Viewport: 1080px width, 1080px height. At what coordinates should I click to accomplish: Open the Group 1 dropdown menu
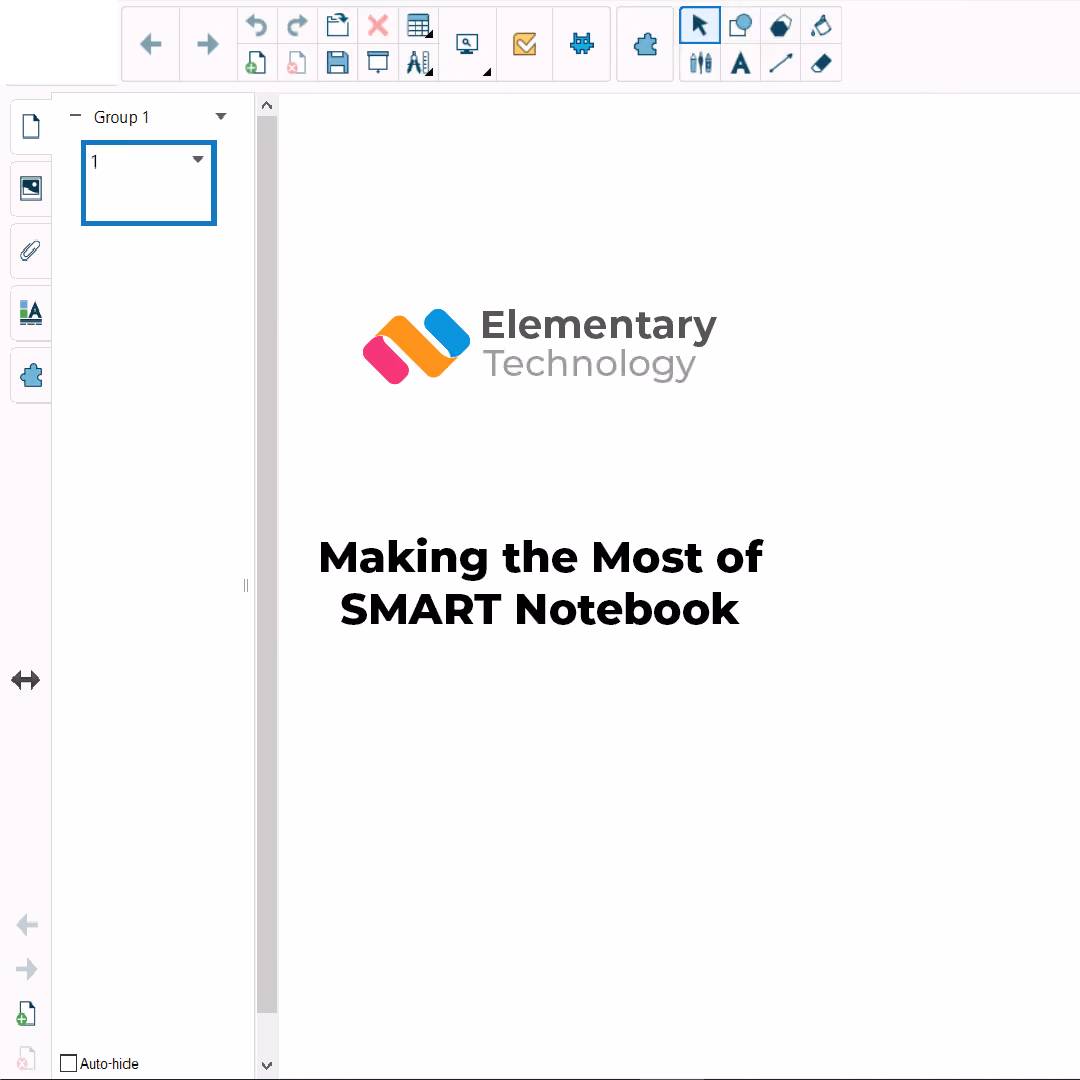[221, 116]
